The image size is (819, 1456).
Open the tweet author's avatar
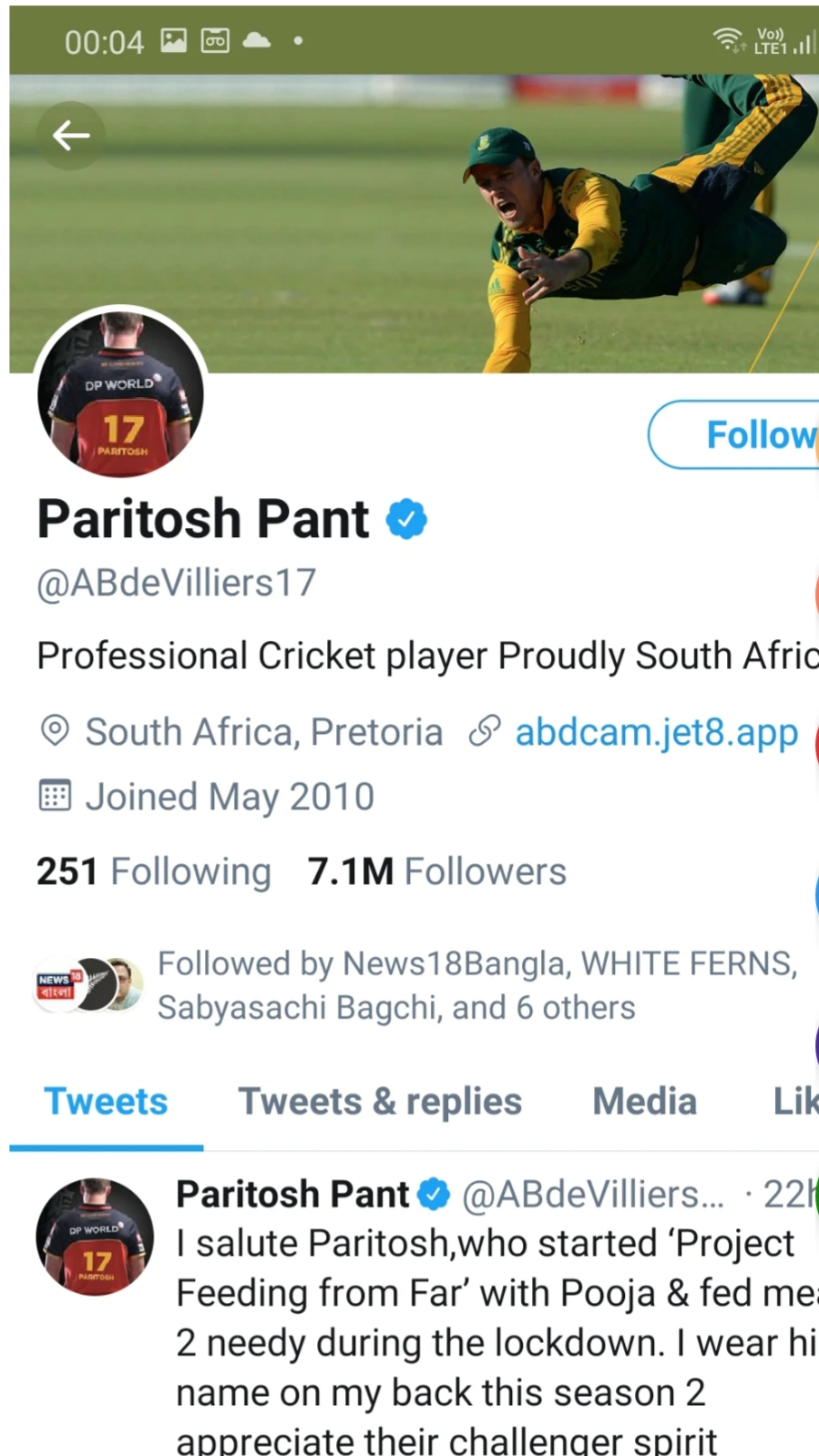95,1237
